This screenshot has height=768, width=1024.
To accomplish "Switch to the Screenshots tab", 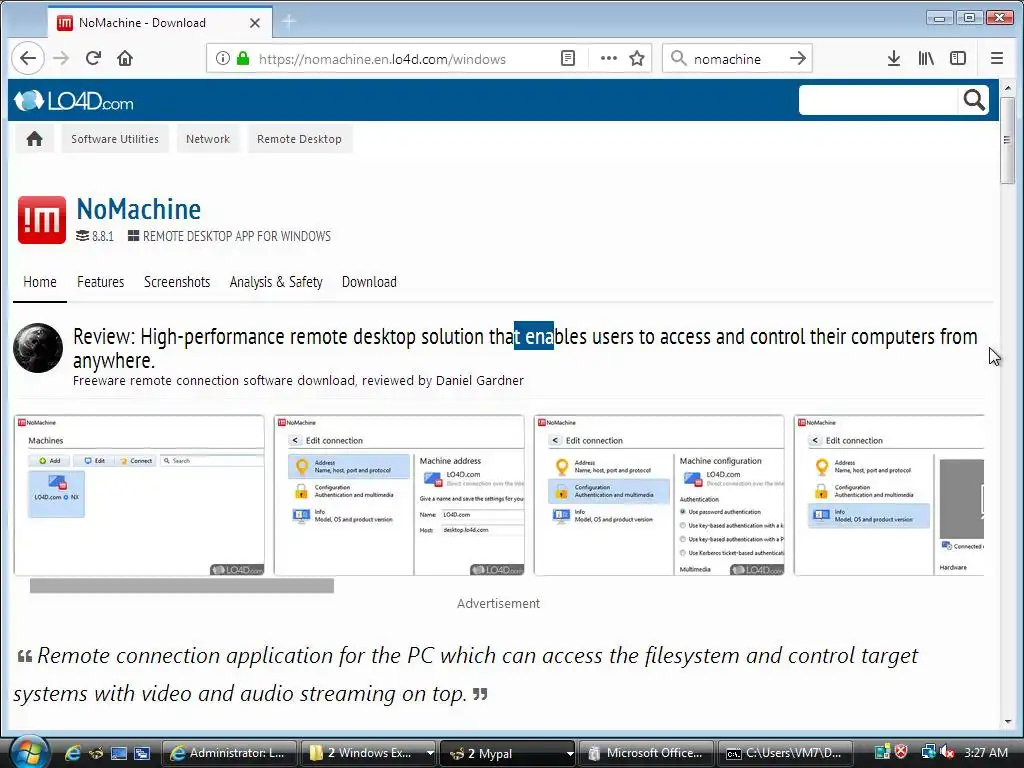I will coord(177,282).
